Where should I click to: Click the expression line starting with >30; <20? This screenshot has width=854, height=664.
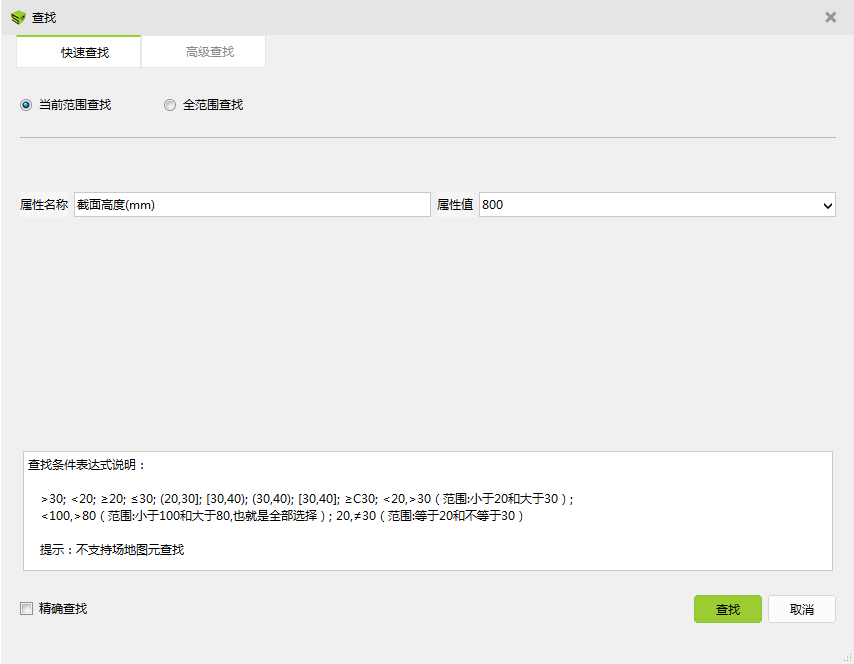coord(307,498)
